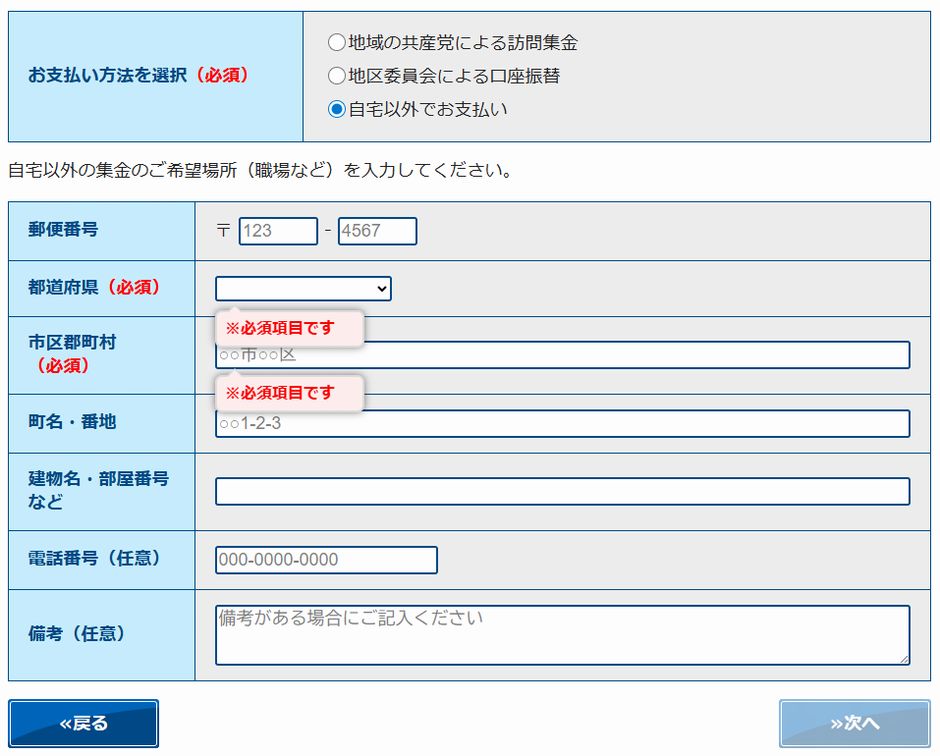Viewport: 940px width, 756px height.
Task: Open the 都道府県 prefecture dropdown
Action: 303,287
